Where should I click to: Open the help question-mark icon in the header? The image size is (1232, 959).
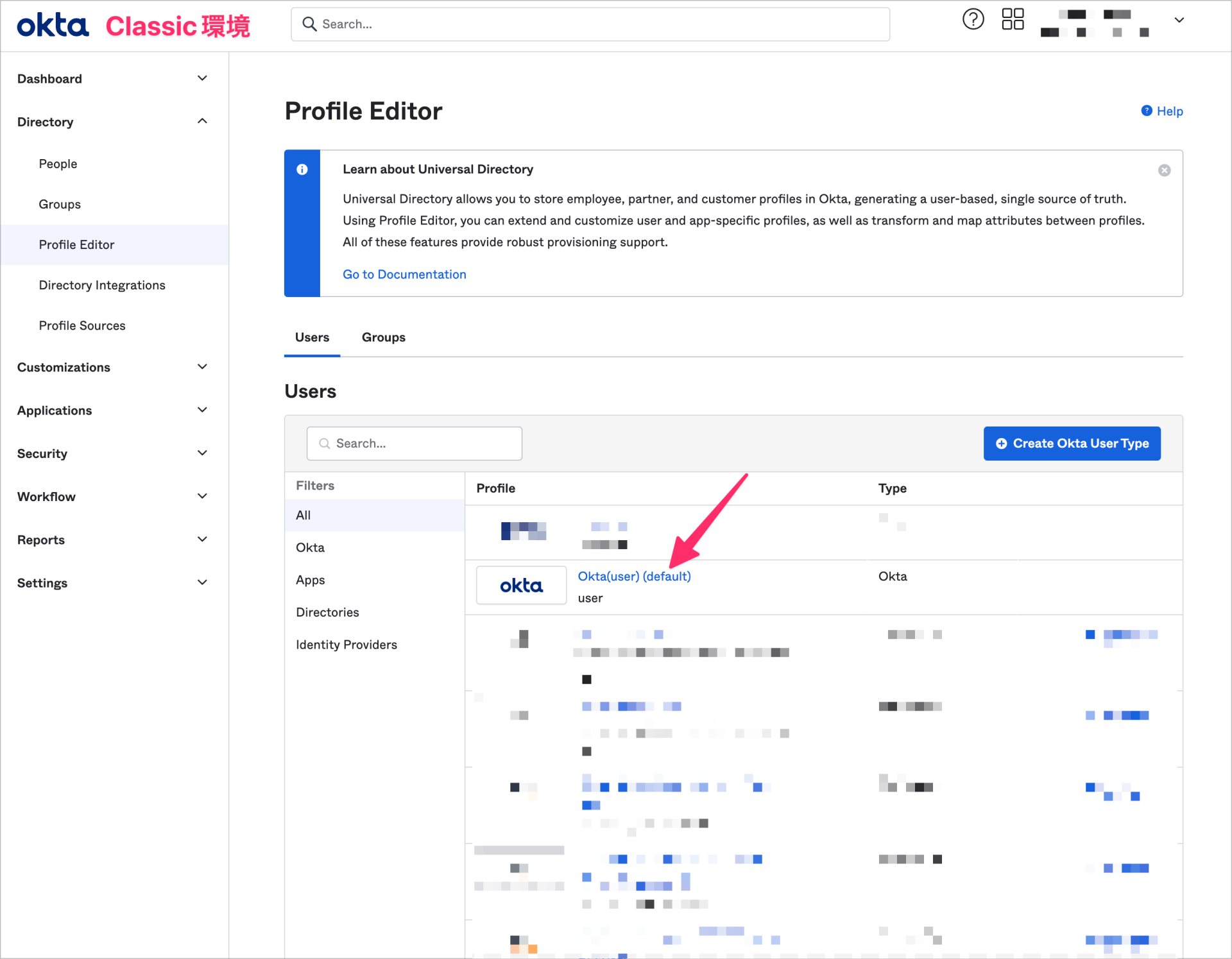pos(973,20)
